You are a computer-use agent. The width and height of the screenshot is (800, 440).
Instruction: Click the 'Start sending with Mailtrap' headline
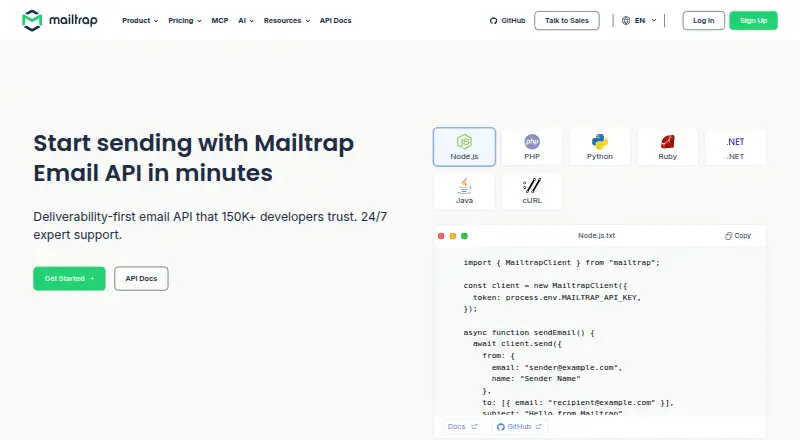pos(194,158)
